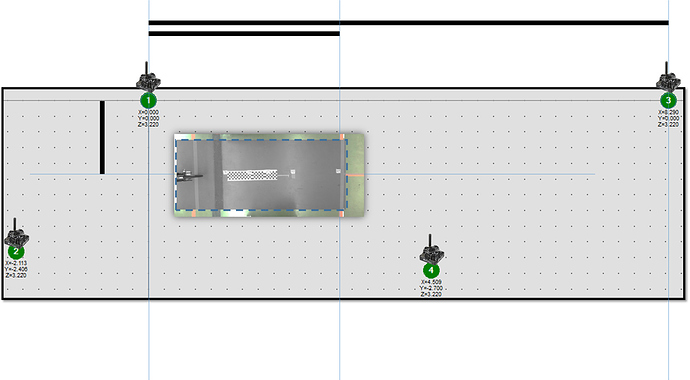Click the green circle numbered 4
Viewport: 690px width, 380px height.
click(x=431, y=270)
